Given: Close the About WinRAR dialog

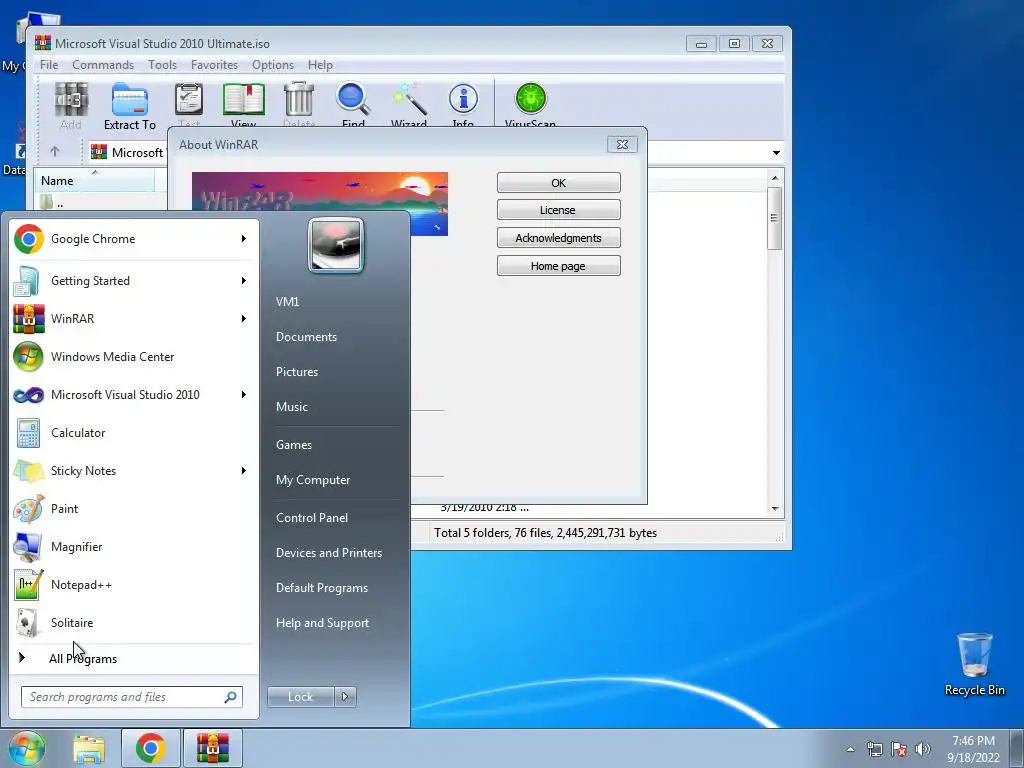Looking at the screenshot, I should 622,144.
